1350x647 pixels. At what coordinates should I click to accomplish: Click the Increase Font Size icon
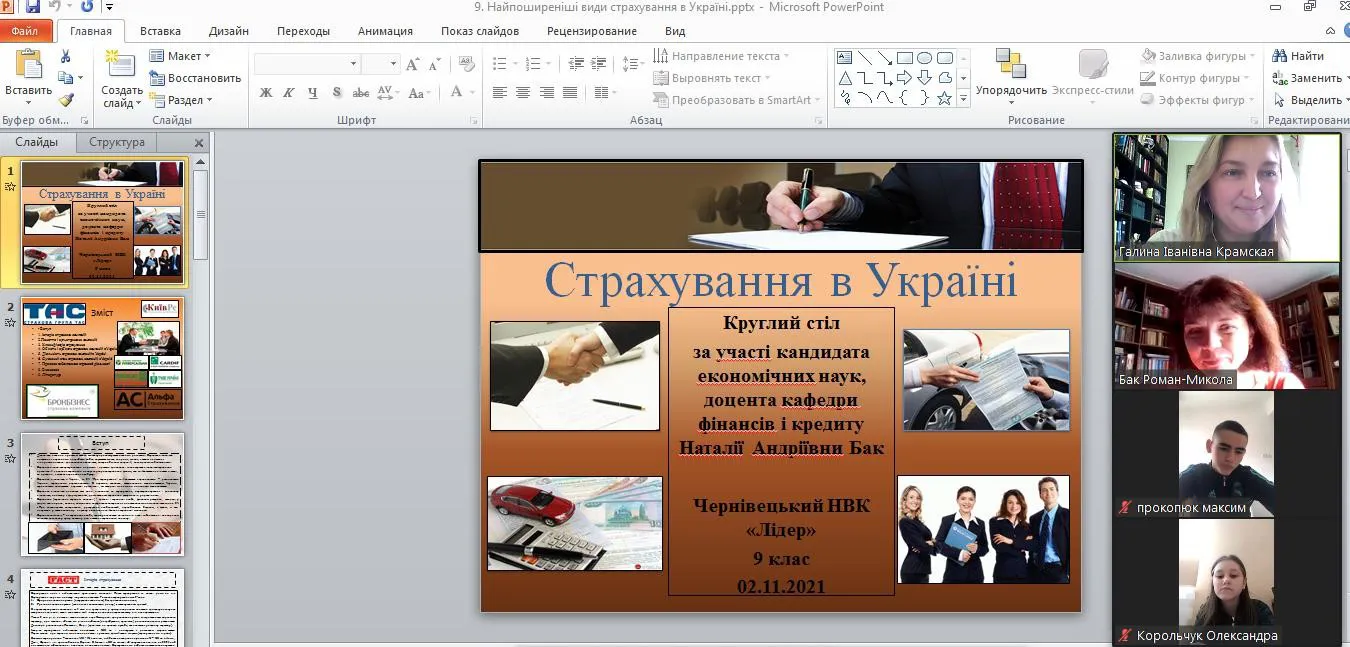click(x=413, y=64)
